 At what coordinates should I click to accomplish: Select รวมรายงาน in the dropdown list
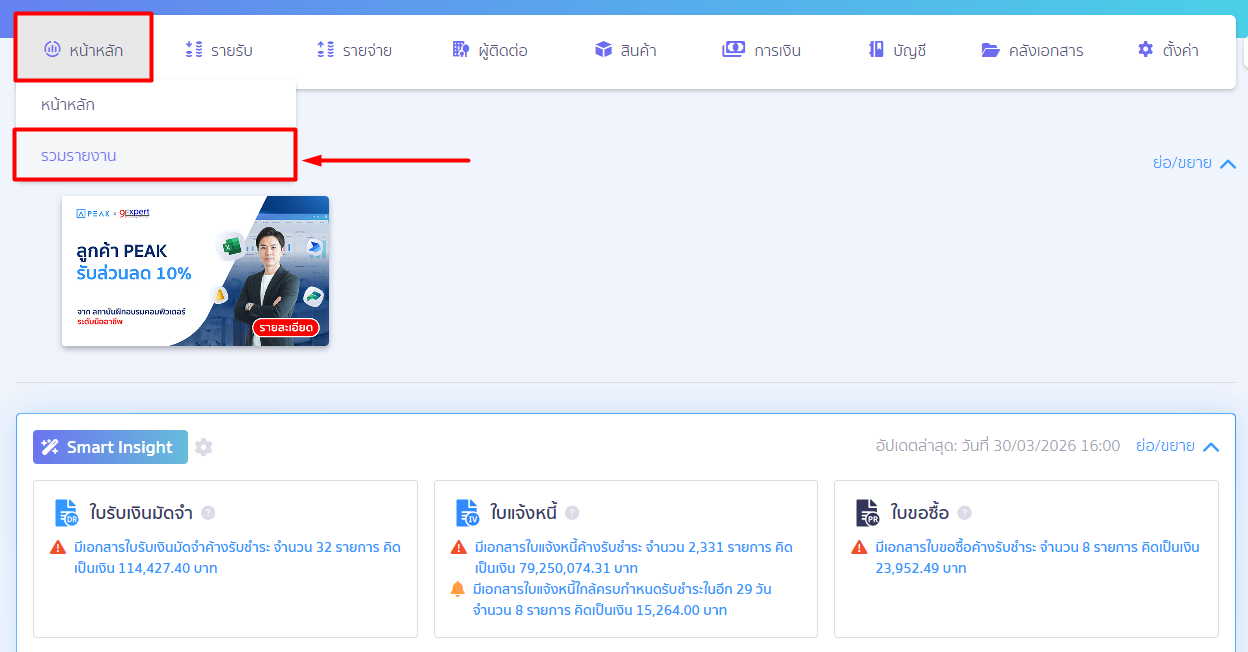tap(156, 156)
